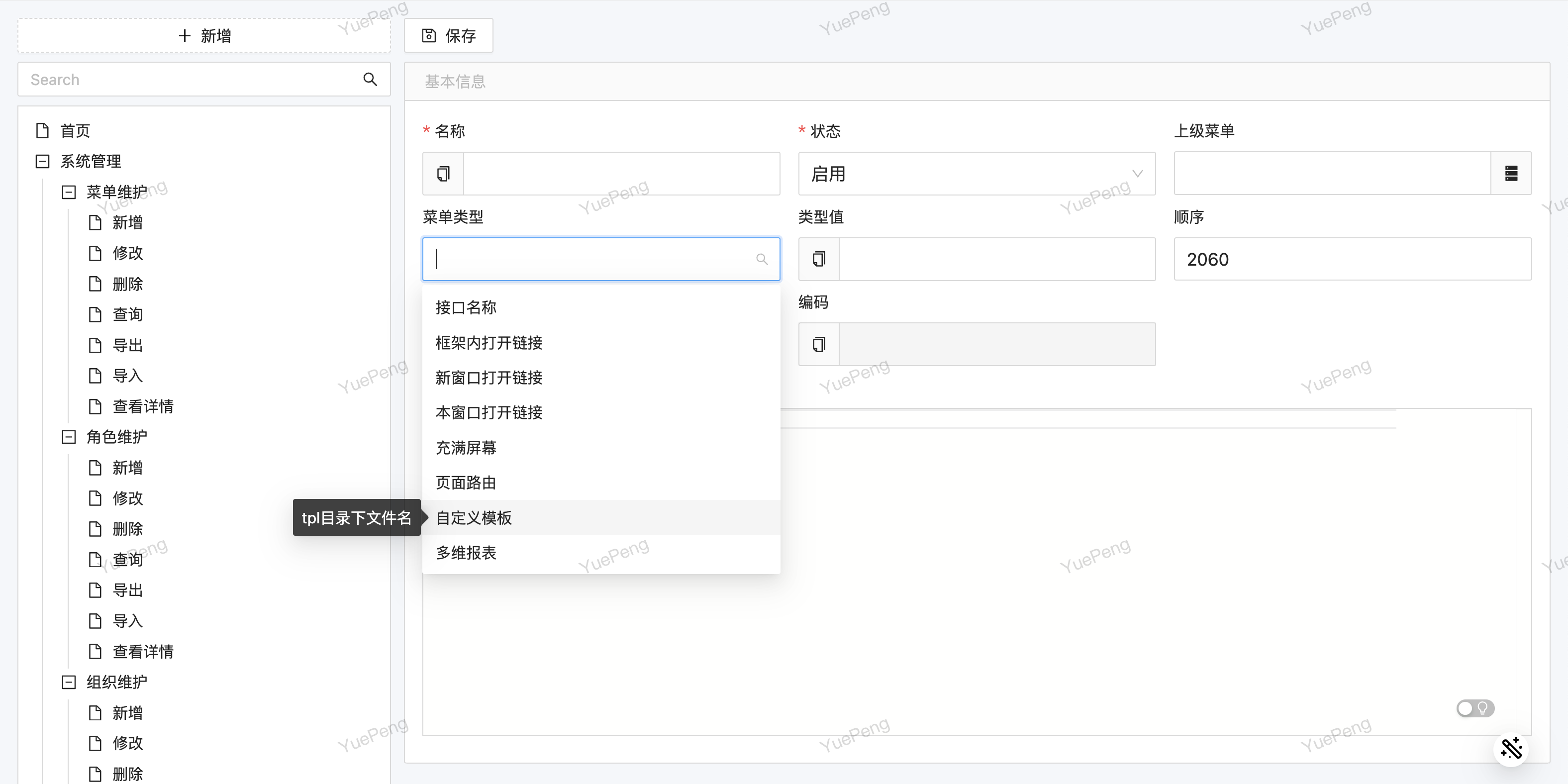Select 查看详情 under 菜单维护
This screenshot has height=784, width=1568.
coord(142,406)
